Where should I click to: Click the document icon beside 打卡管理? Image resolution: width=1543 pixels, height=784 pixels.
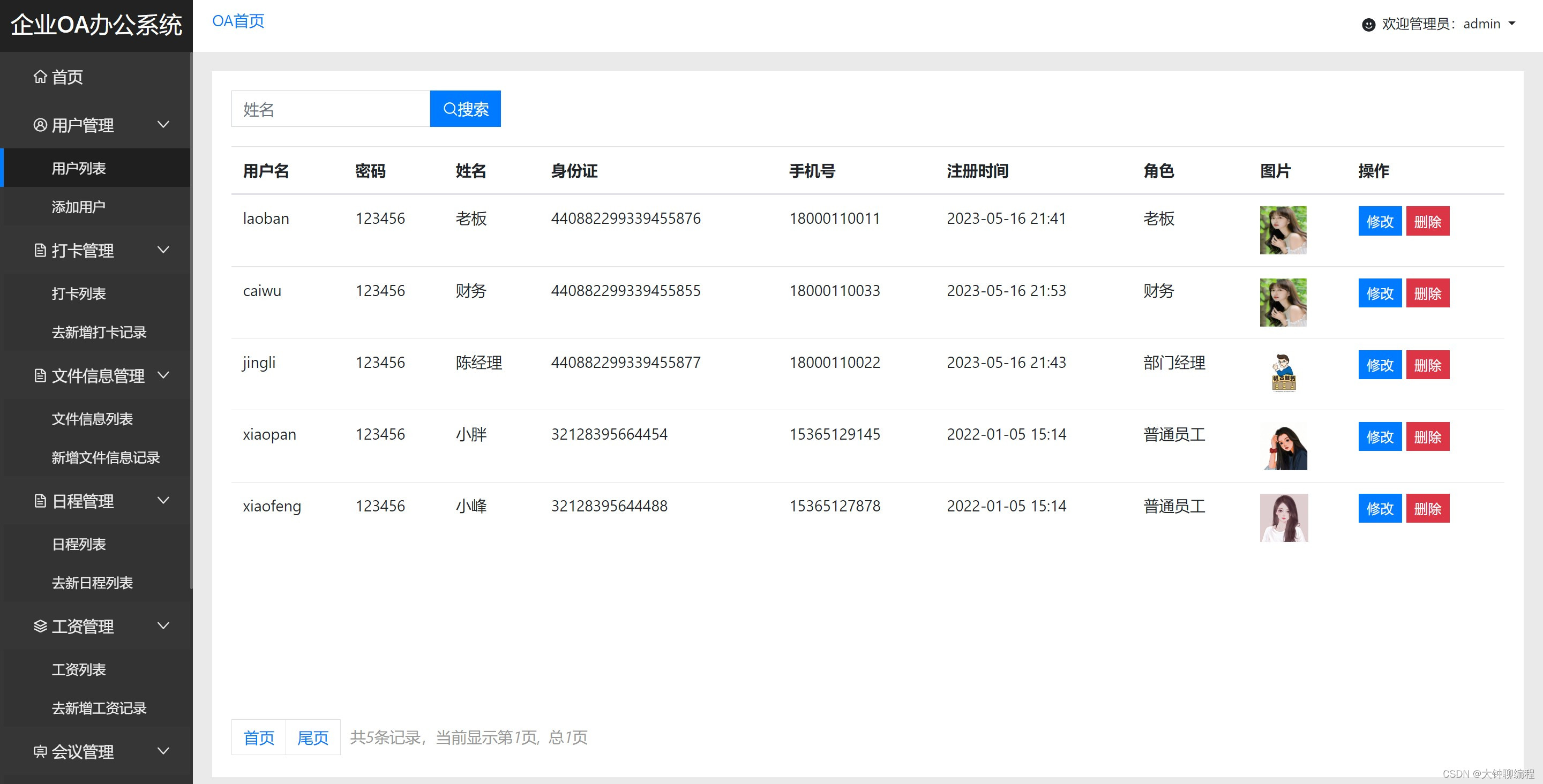tap(40, 250)
